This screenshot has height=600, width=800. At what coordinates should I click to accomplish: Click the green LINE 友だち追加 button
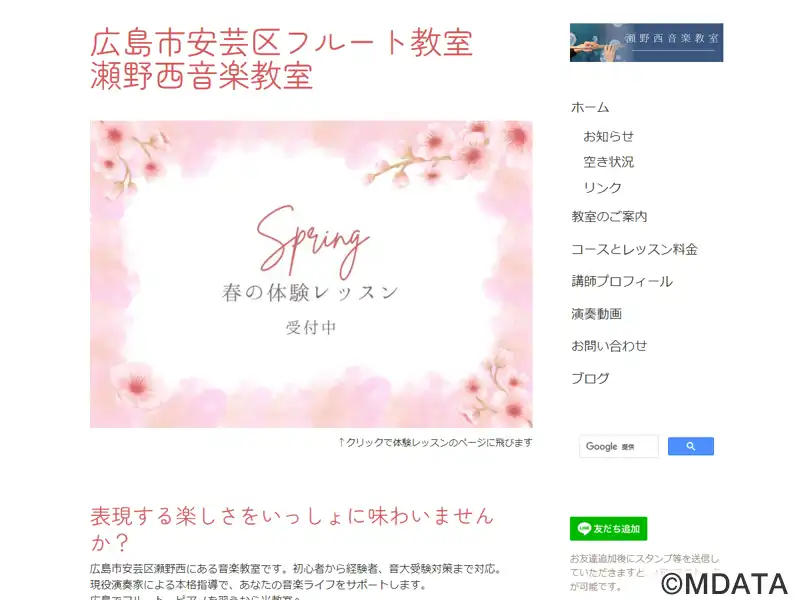pyautogui.click(x=608, y=529)
